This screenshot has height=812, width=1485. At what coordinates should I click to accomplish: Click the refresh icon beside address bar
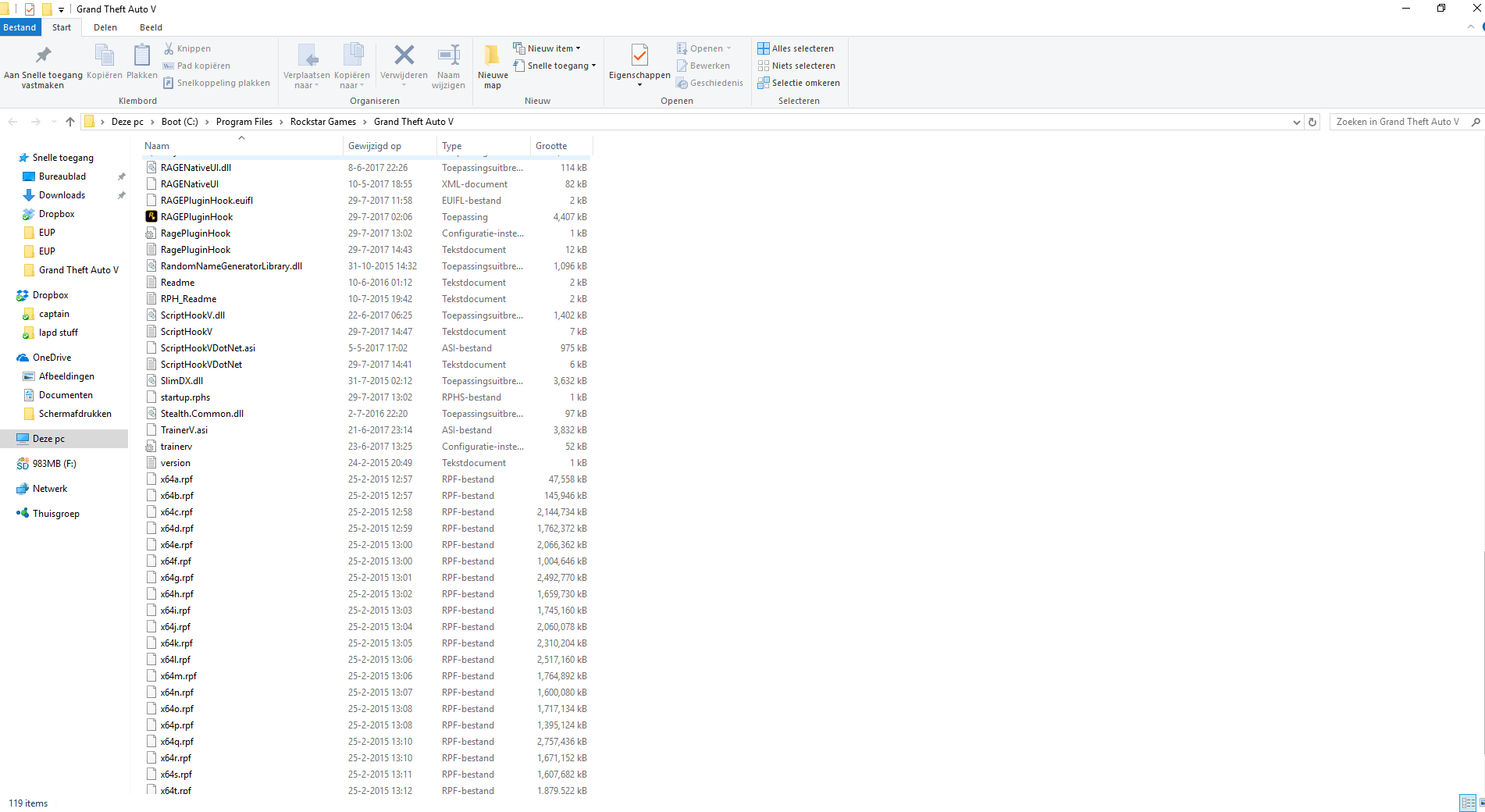pos(1312,122)
